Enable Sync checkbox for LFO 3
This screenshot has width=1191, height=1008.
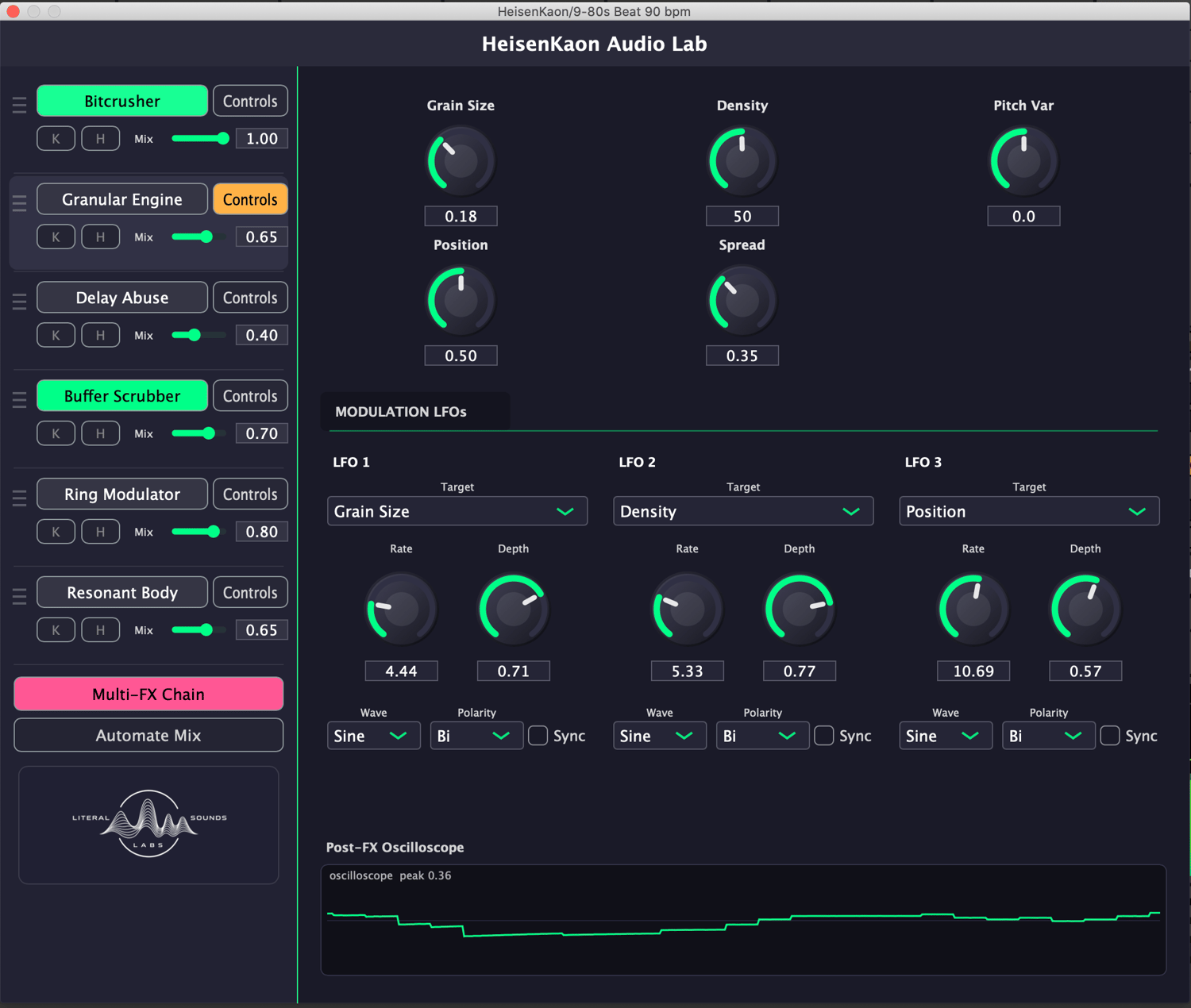tap(1110, 736)
